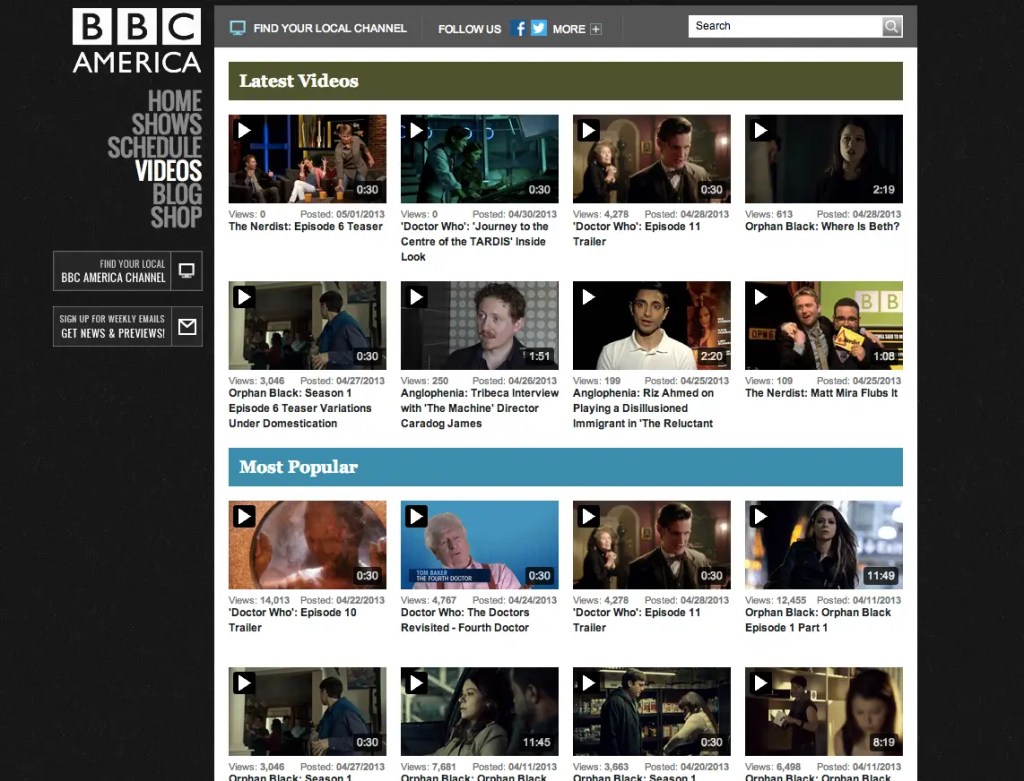Viewport: 1024px width, 781px height.
Task: Play The Nerdist Matt Mira Flubs It video
Action: [760, 296]
